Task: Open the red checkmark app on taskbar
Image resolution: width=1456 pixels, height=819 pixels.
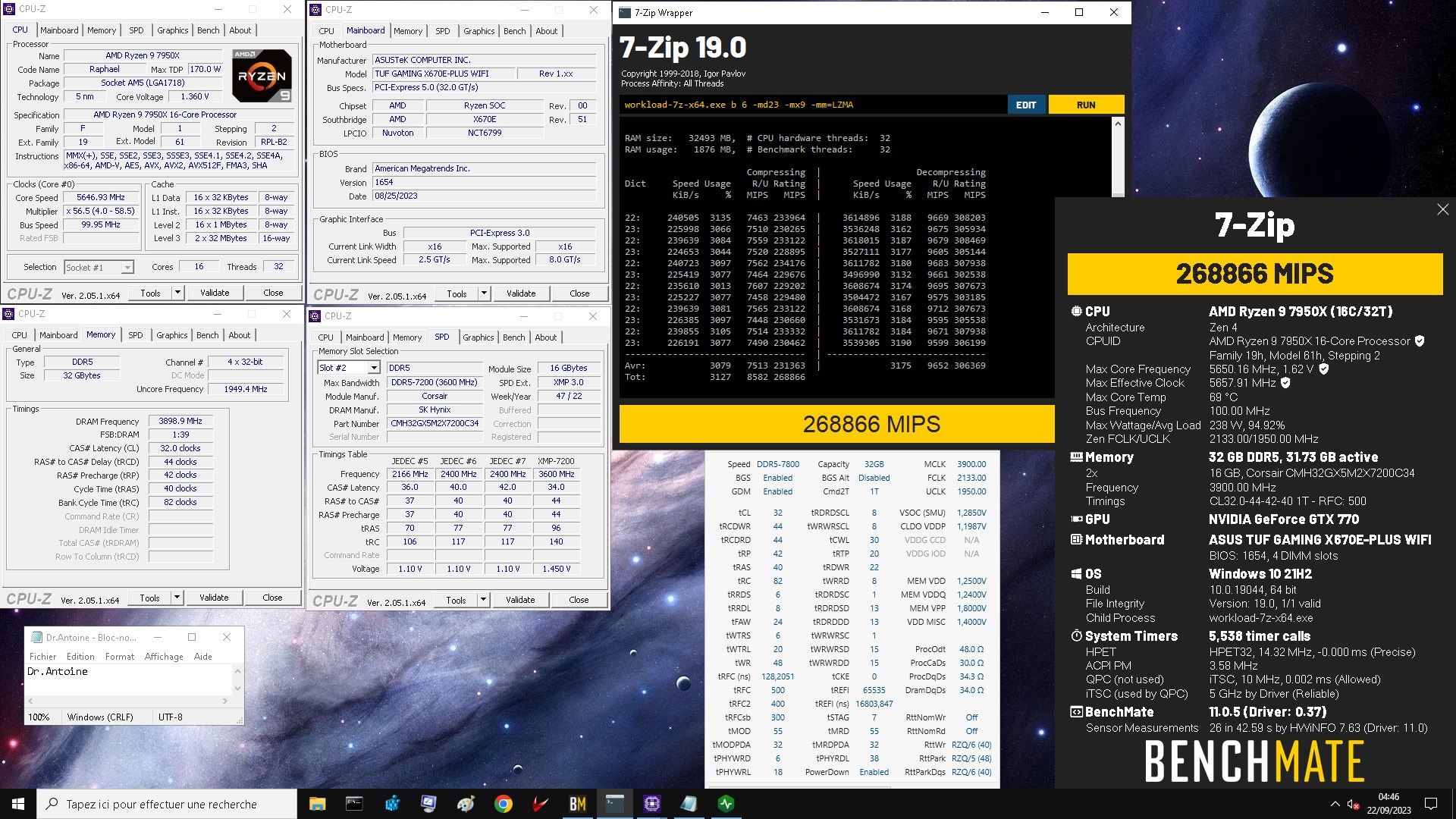Action: (541, 804)
